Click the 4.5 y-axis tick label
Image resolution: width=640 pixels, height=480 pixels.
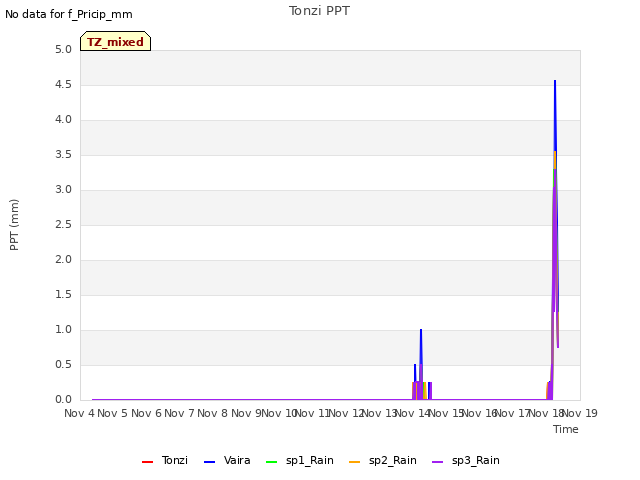(63, 84)
